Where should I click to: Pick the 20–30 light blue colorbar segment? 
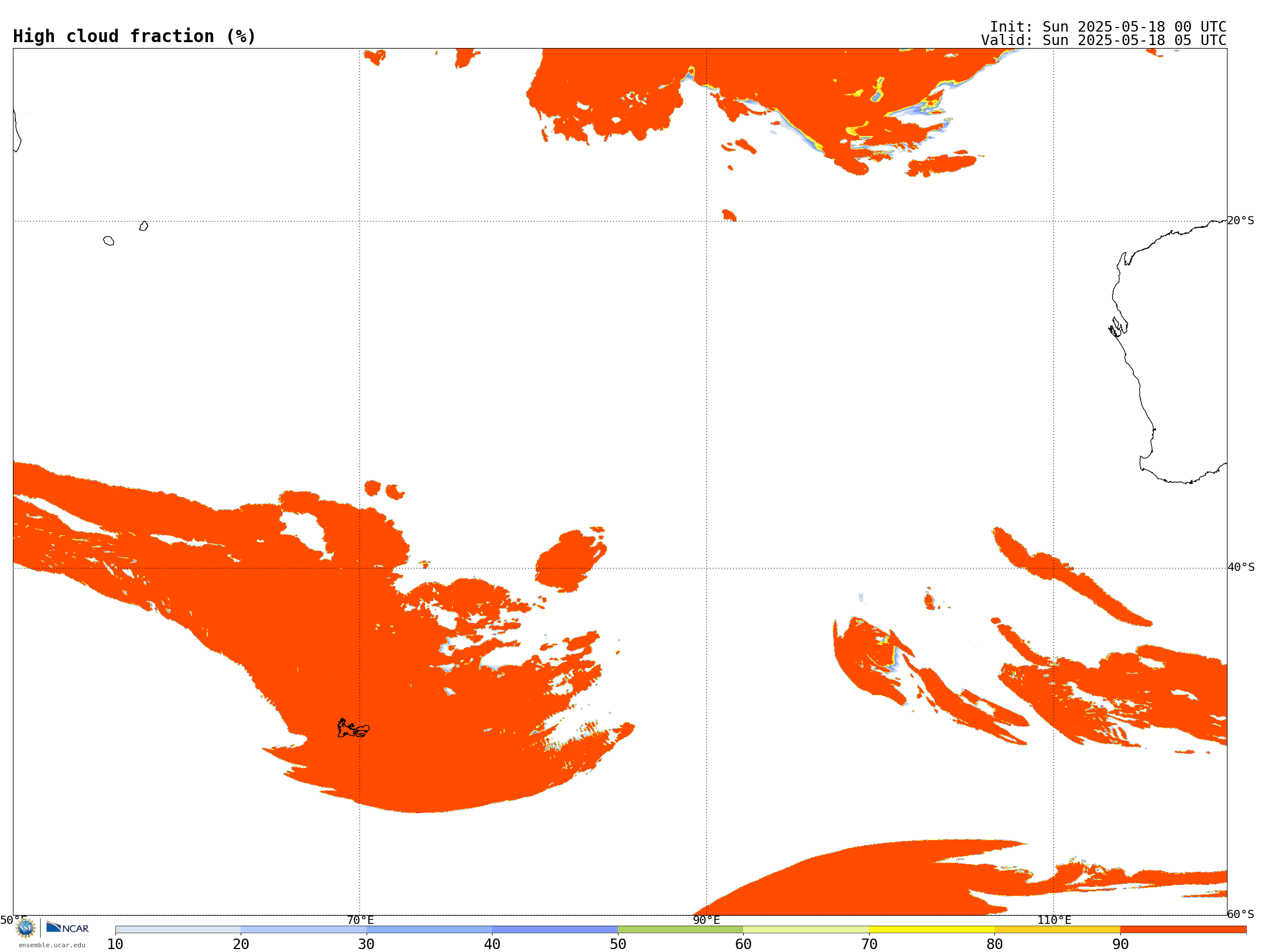pyautogui.click(x=303, y=930)
